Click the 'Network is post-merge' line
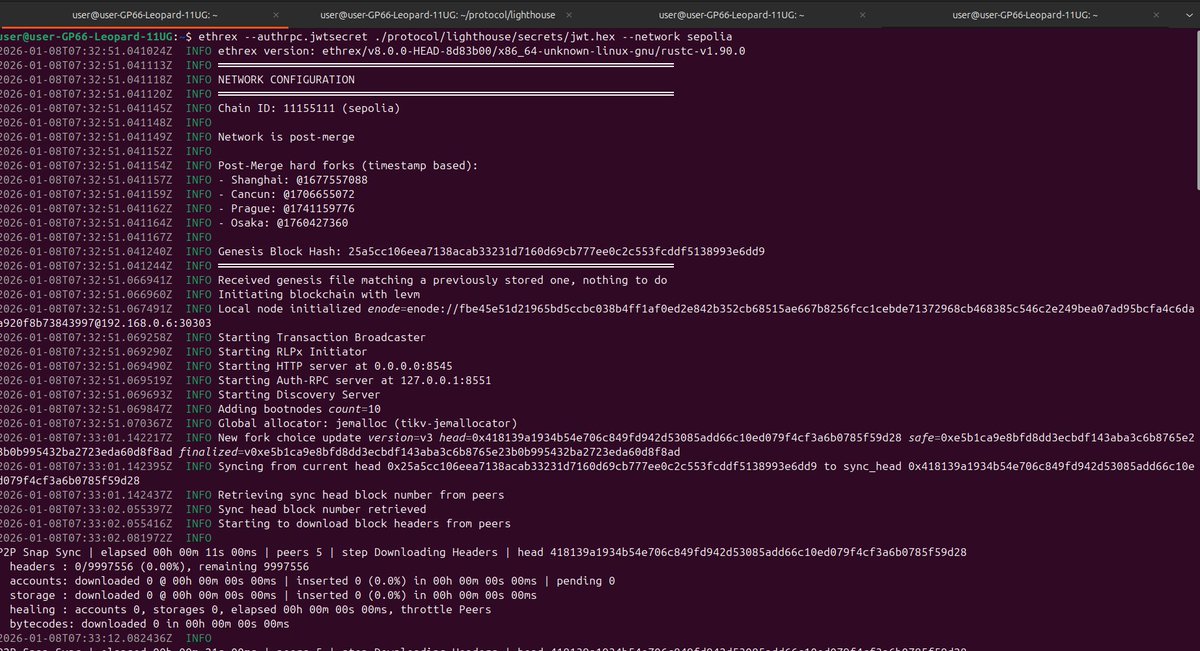 point(286,136)
